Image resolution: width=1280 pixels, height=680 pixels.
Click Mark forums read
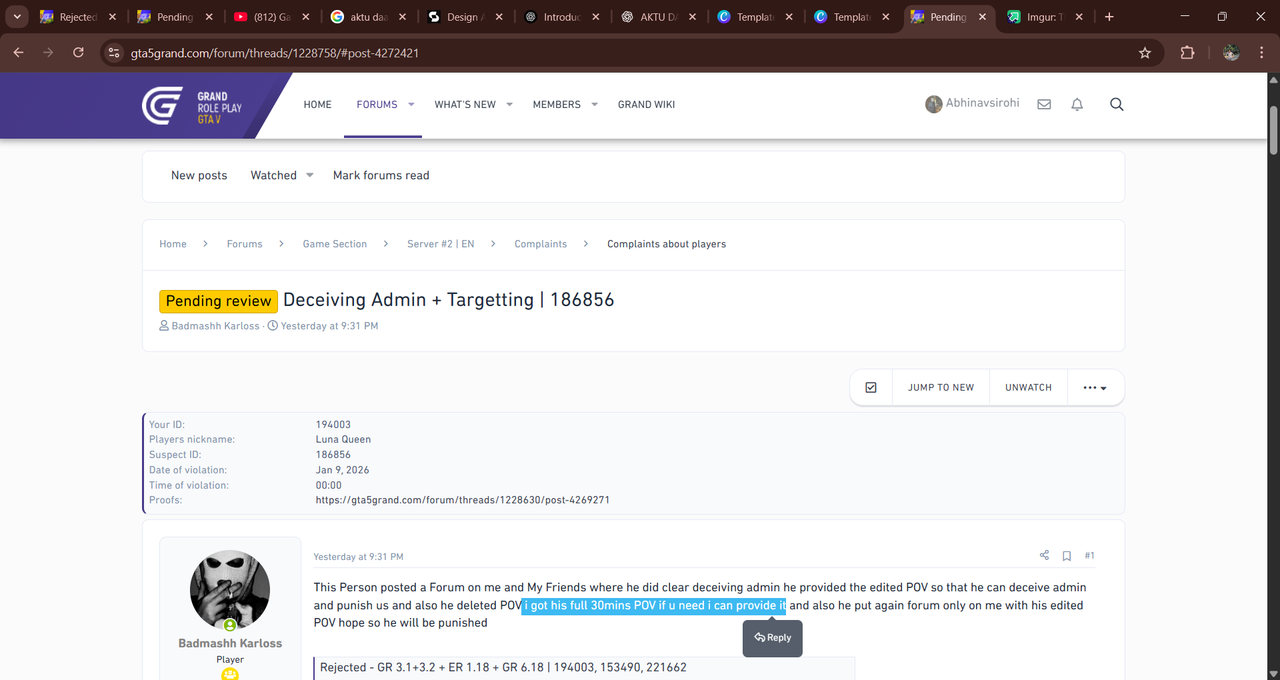381,175
